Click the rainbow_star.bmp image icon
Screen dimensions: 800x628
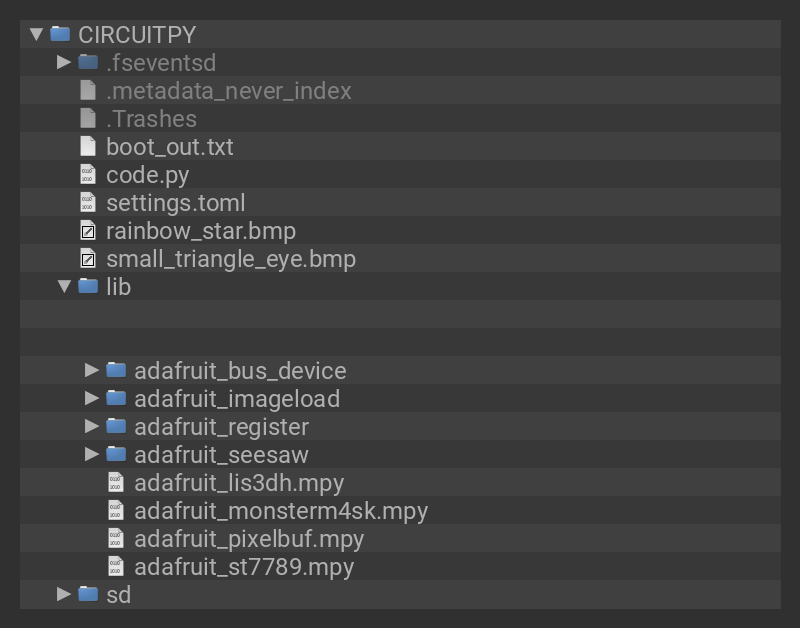pyautogui.click(x=88, y=231)
